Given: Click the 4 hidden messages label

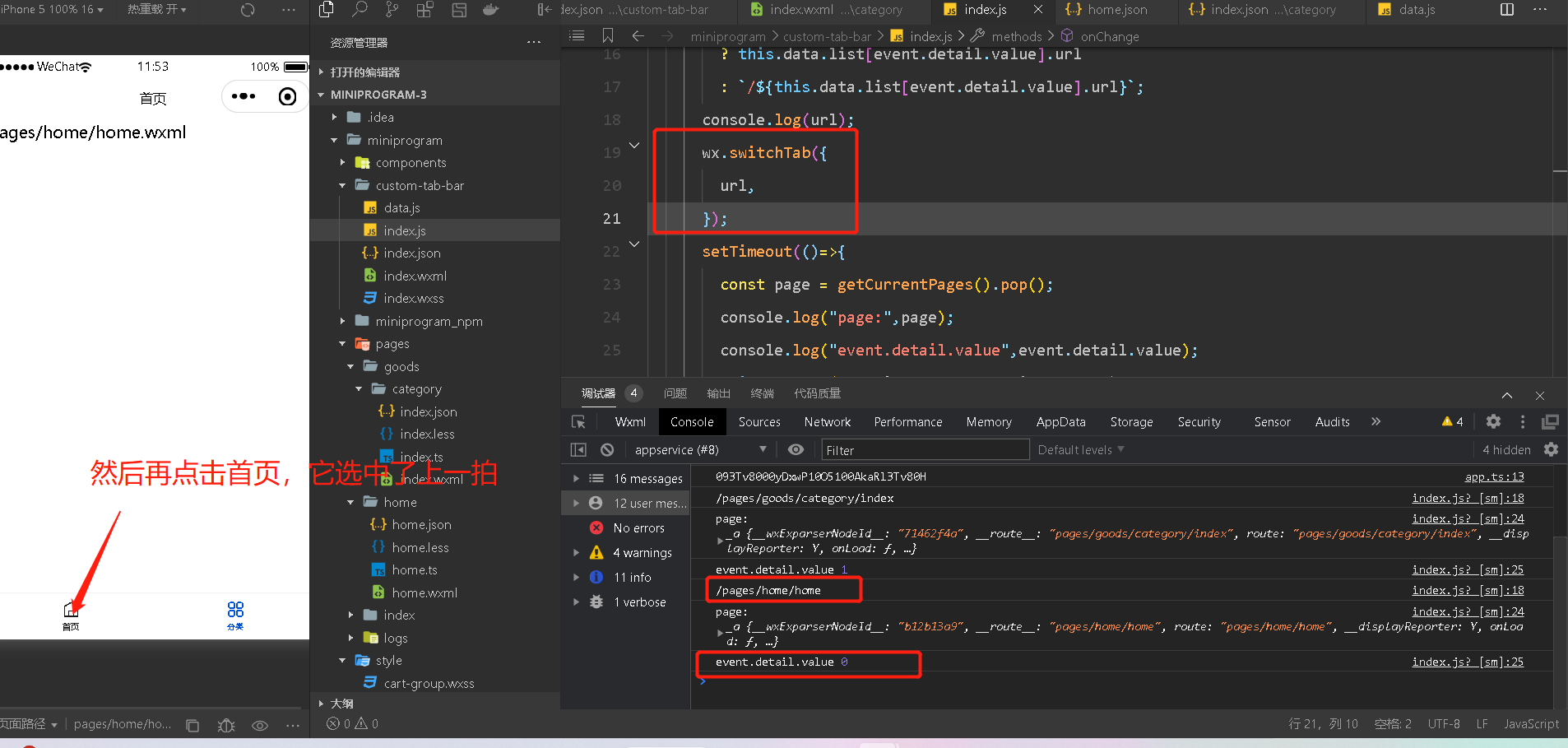Looking at the screenshot, I should point(1506,449).
